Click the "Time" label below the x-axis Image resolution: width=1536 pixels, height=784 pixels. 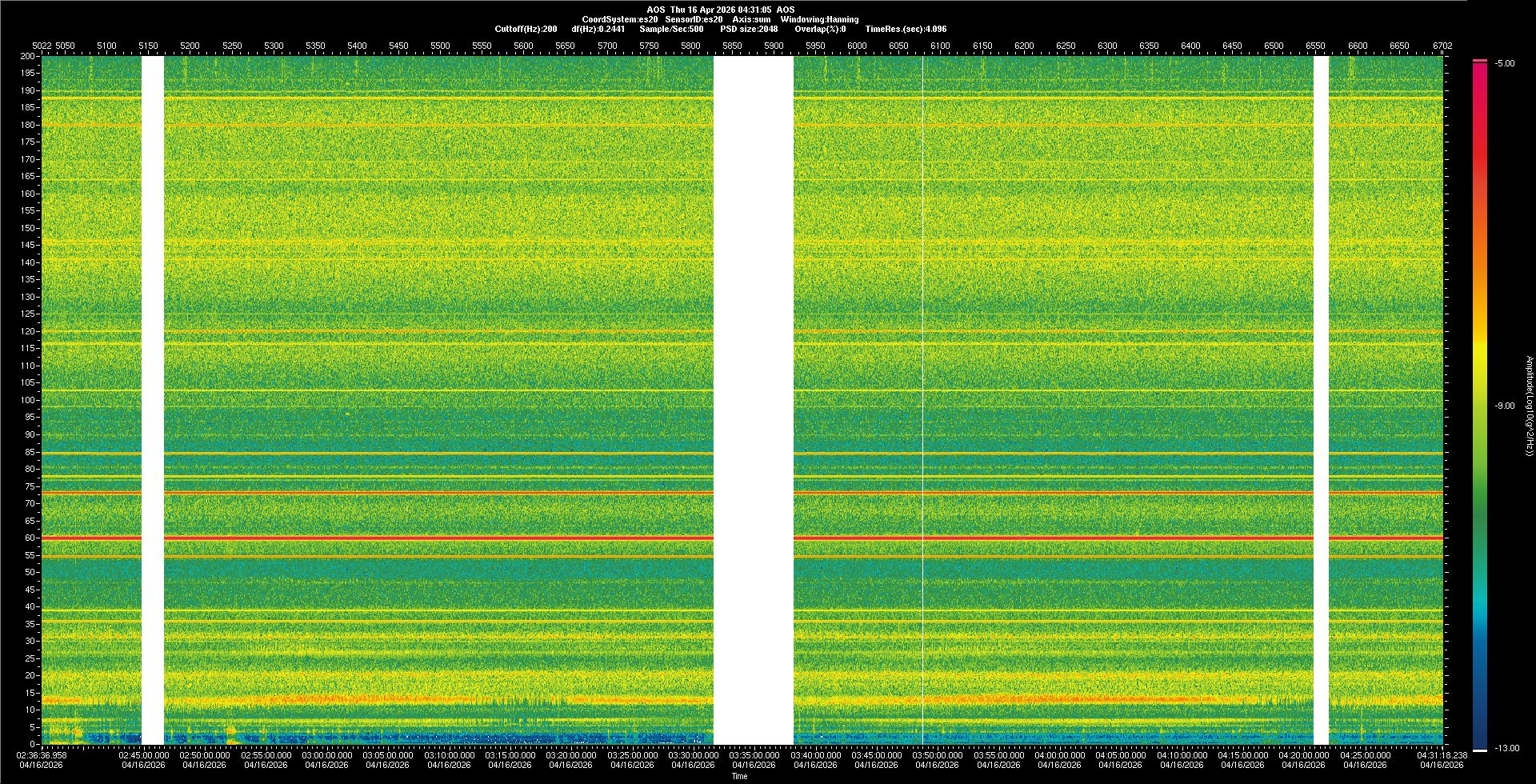tap(739, 776)
